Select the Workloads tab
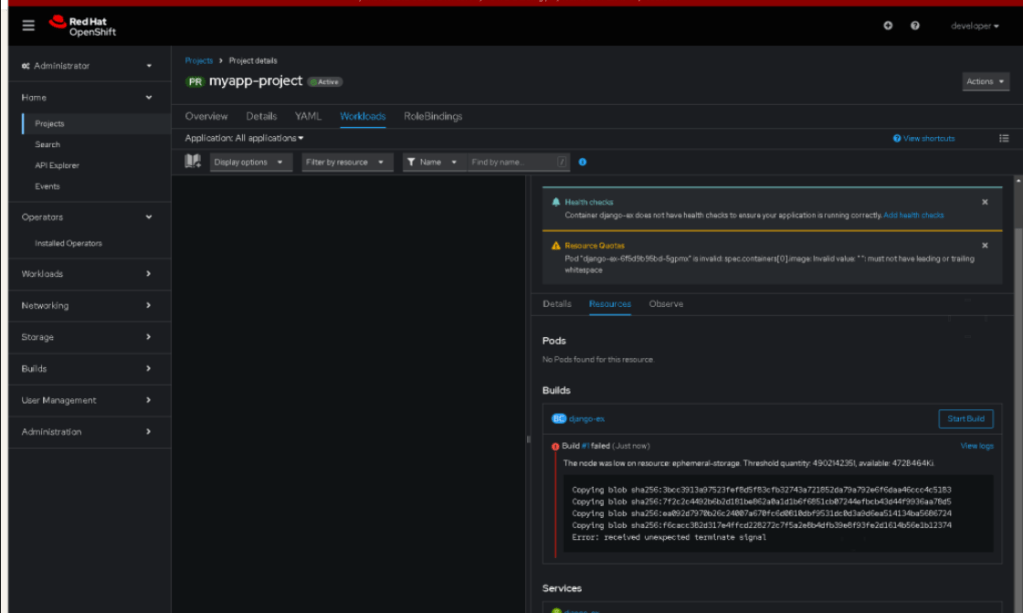This screenshot has width=1023, height=613. coord(363,116)
